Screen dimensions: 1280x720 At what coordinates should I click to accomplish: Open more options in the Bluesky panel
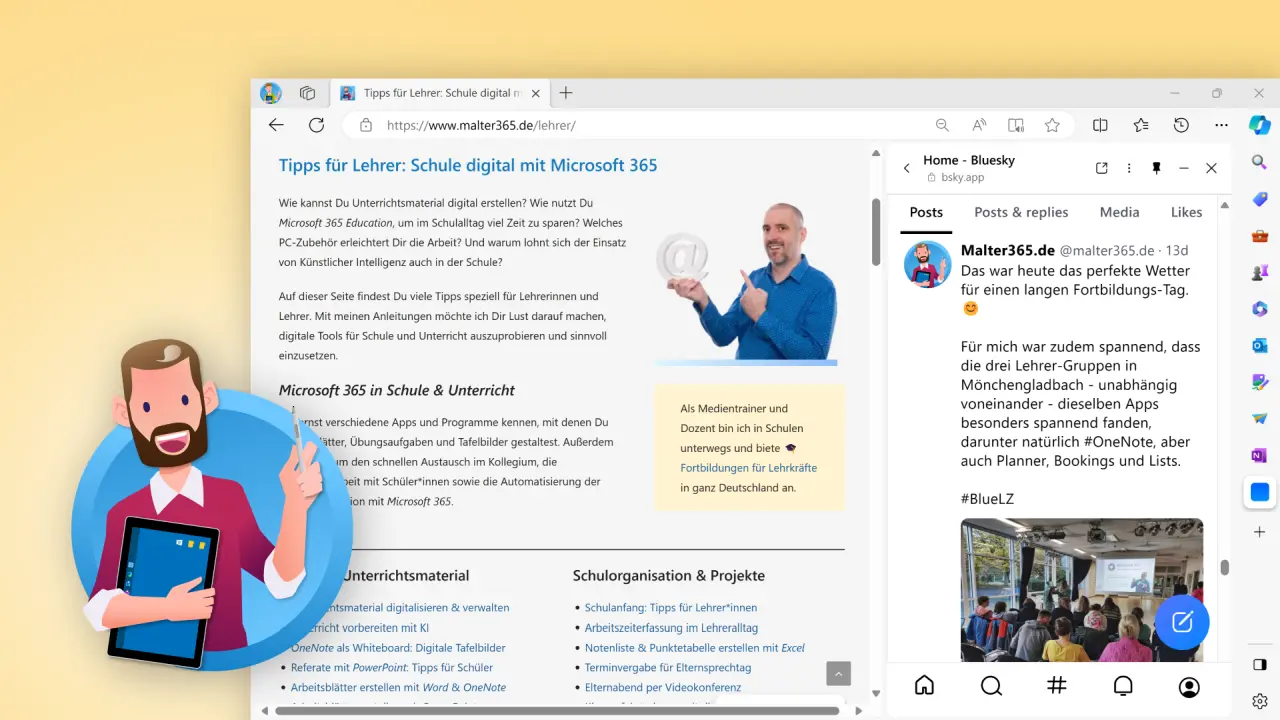click(1129, 168)
